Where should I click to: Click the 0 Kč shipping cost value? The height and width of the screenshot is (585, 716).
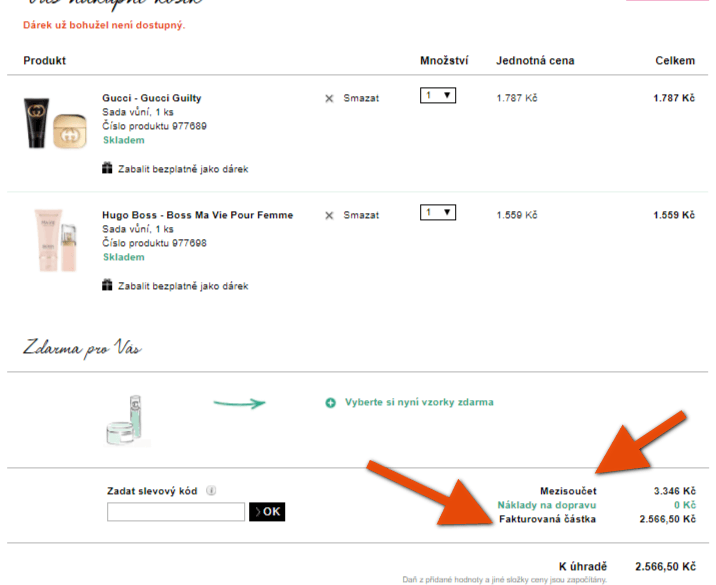685,505
